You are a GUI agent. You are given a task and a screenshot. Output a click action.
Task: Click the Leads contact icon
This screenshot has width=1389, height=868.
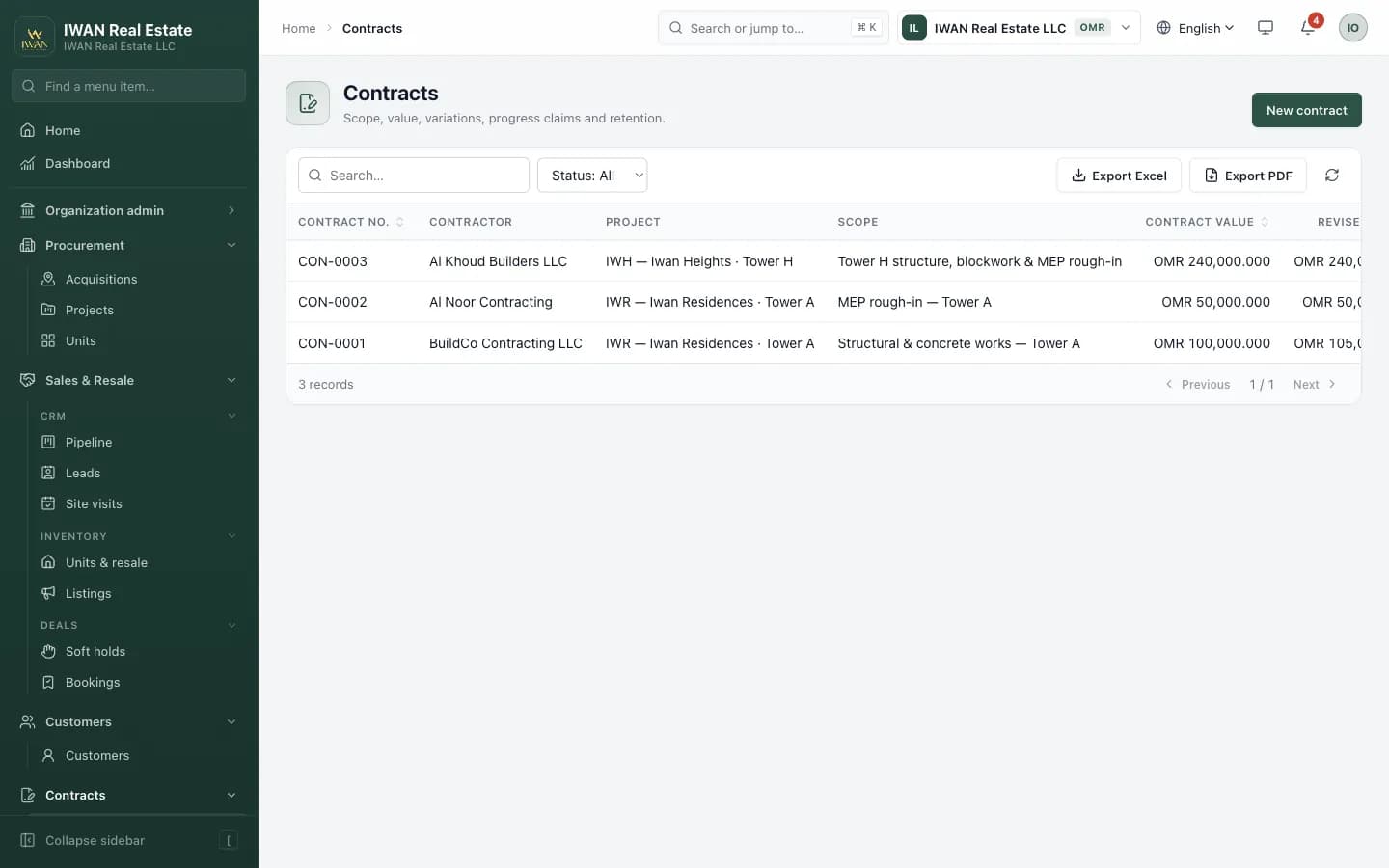[x=48, y=473]
